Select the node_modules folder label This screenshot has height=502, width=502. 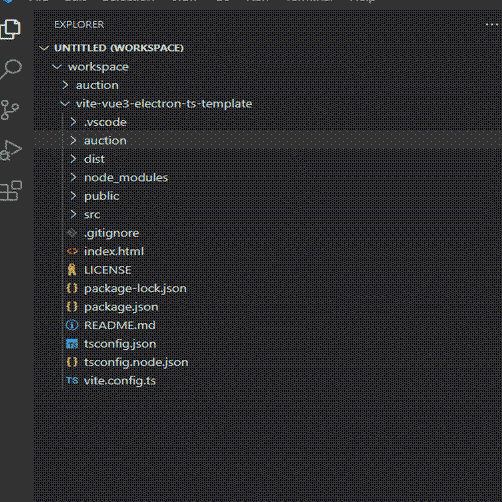tap(126, 178)
